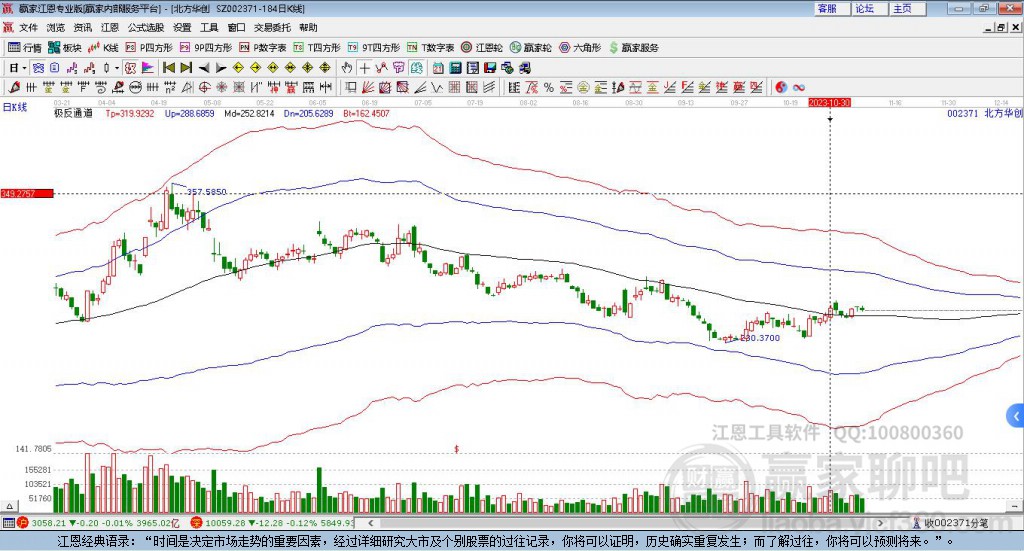Open the P数字表 number table
1024x551 pixels.
263,48
